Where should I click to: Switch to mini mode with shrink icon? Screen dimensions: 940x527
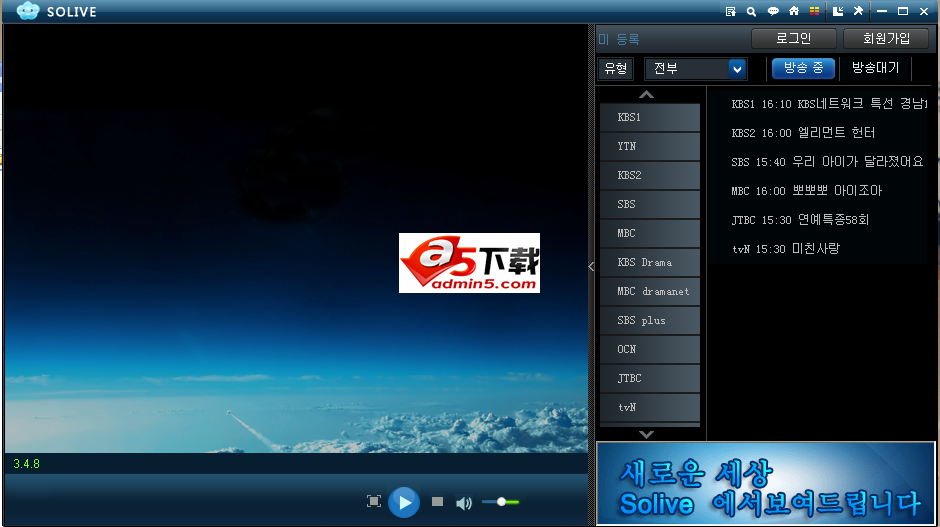[838, 11]
